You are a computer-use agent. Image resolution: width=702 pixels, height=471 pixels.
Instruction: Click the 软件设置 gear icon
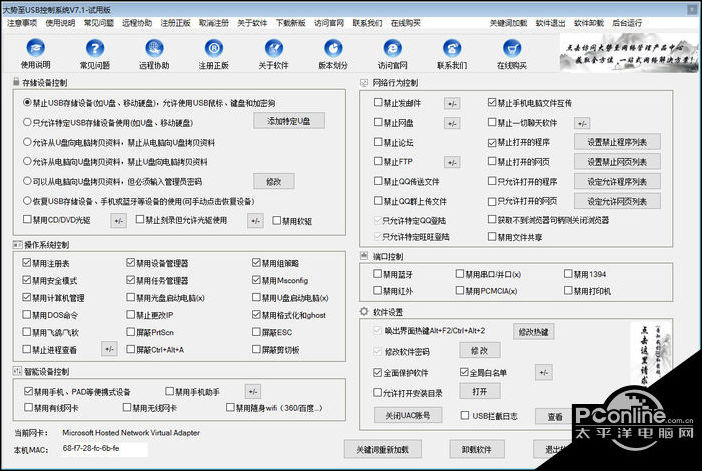tap(364, 312)
